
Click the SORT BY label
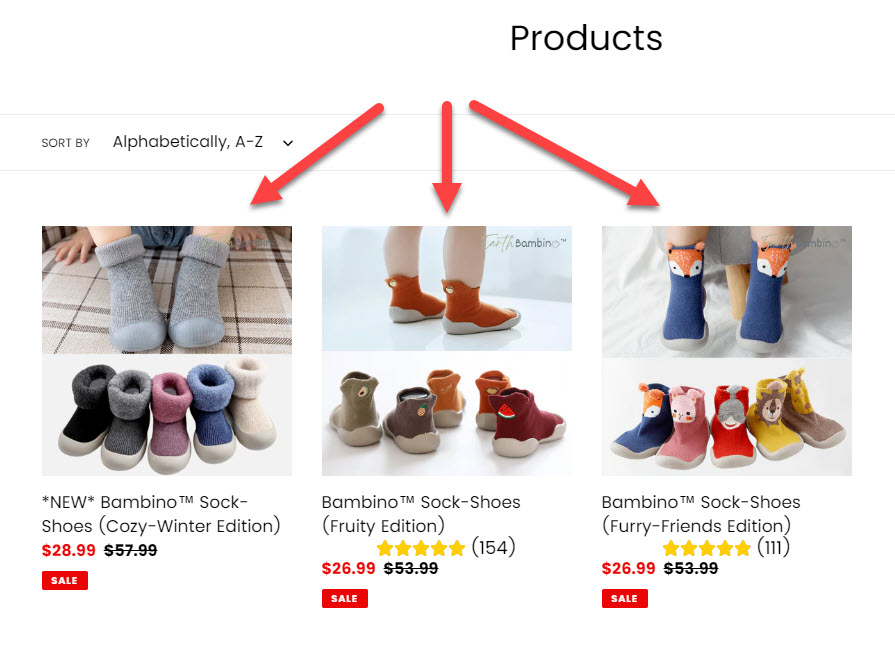point(66,143)
